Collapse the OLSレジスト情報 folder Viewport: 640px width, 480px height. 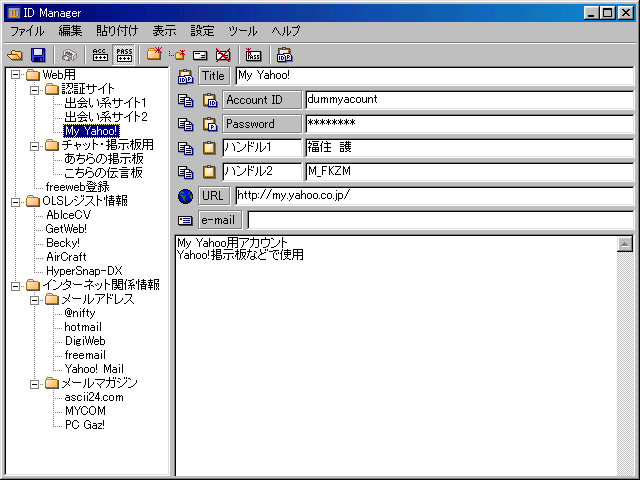point(16,202)
